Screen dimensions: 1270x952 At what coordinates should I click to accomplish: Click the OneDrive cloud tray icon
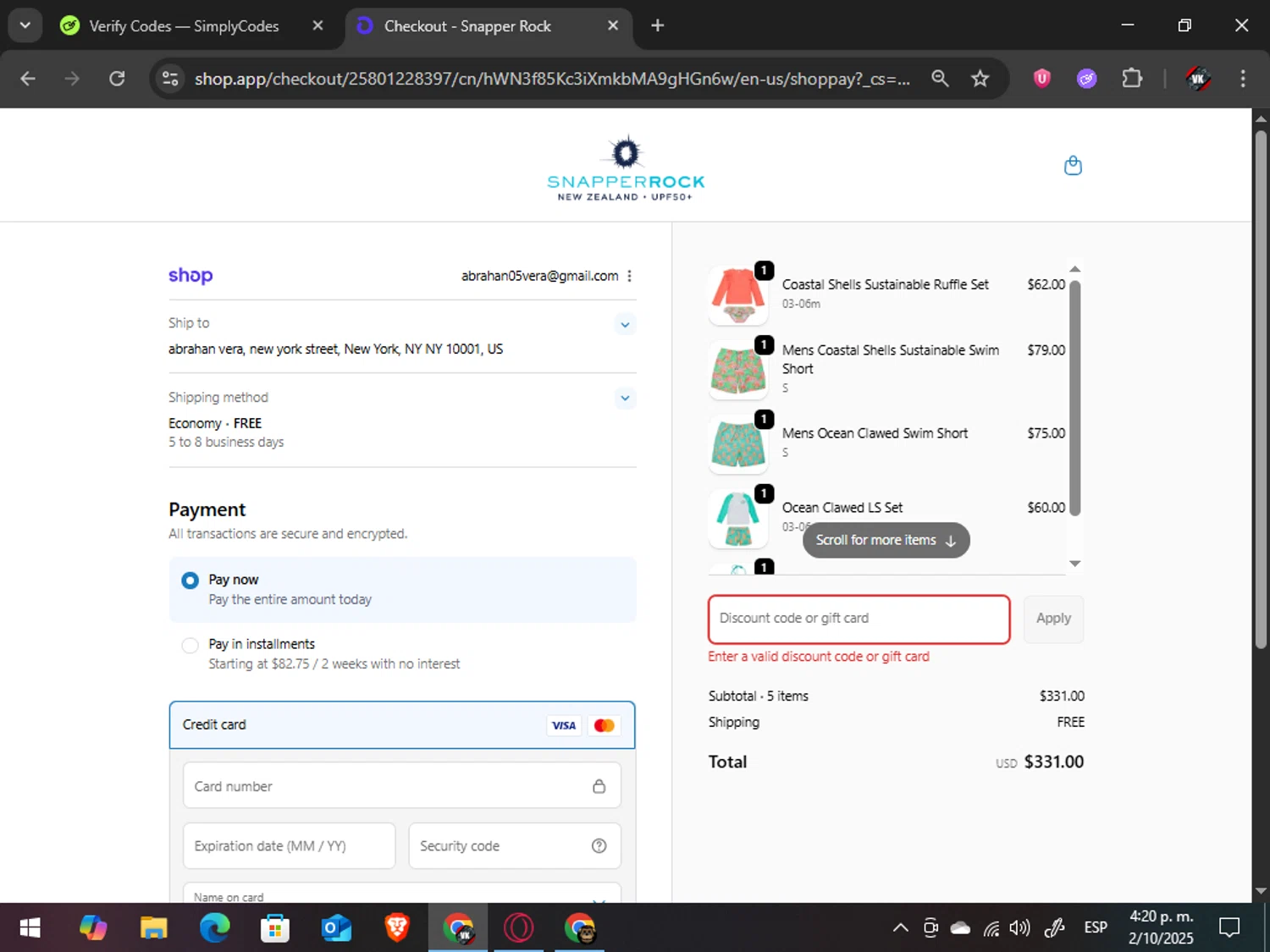pos(960,928)
